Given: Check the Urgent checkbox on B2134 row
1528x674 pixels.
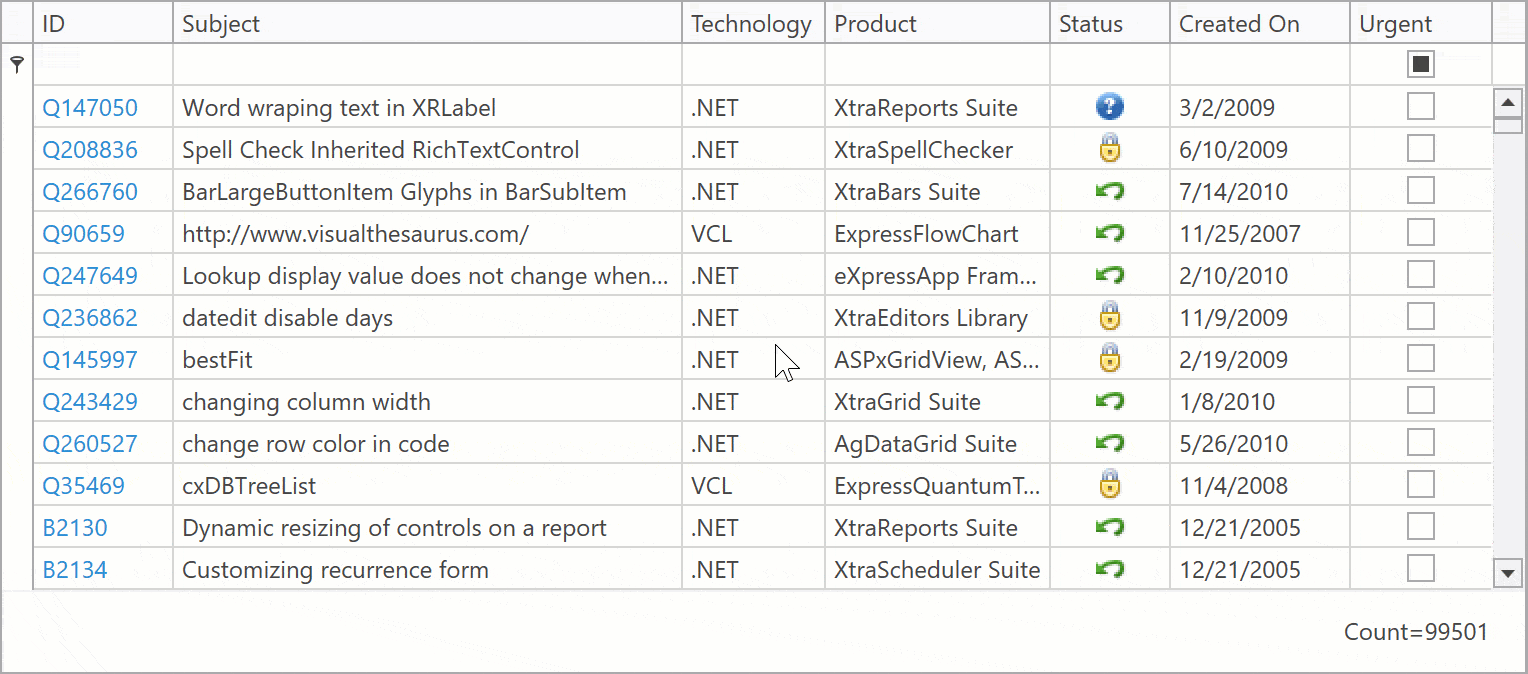Looking at the screenshot, I should pos(1420,569).
